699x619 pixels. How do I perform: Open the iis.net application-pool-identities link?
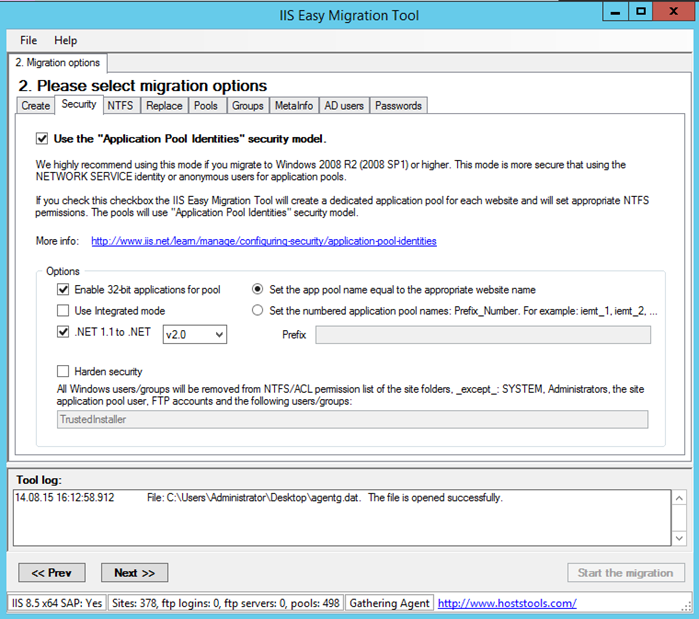click(x=264, y=241)
